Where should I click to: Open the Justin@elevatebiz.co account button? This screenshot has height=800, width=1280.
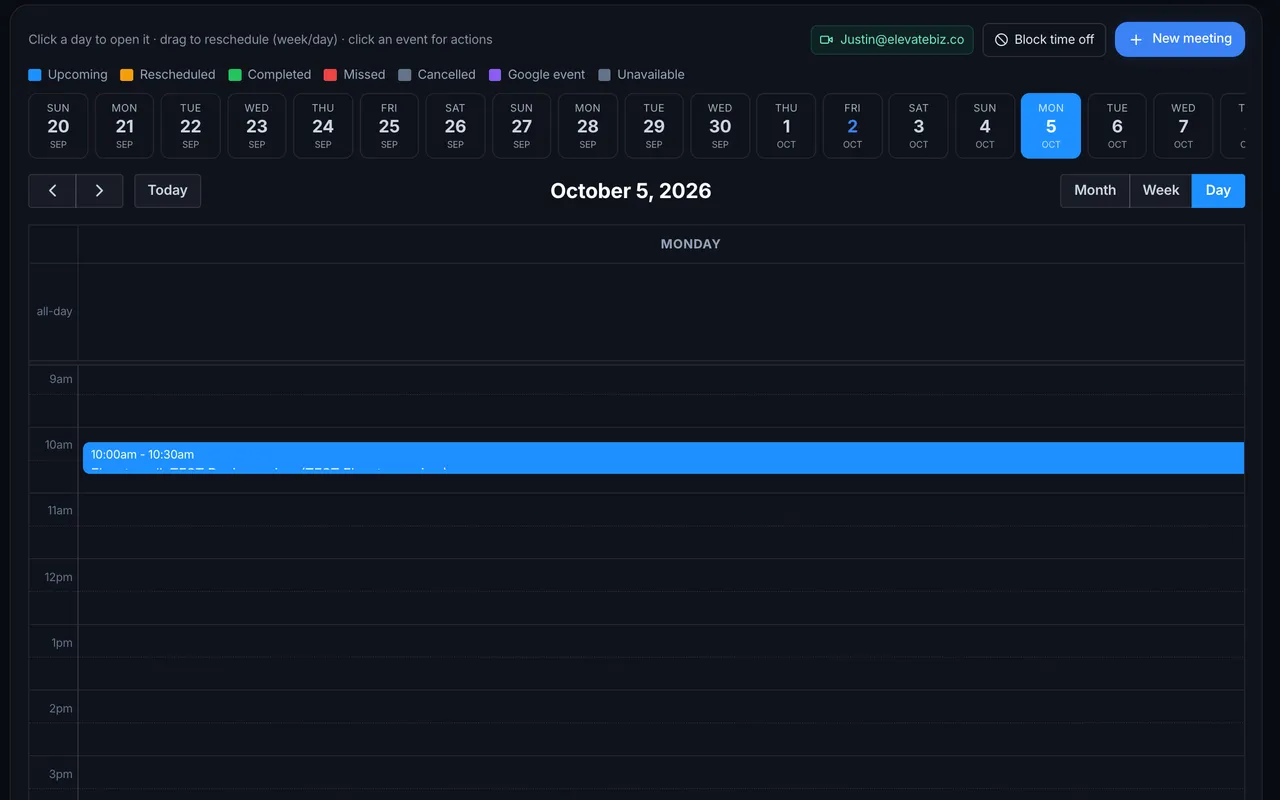coord(892,40)
